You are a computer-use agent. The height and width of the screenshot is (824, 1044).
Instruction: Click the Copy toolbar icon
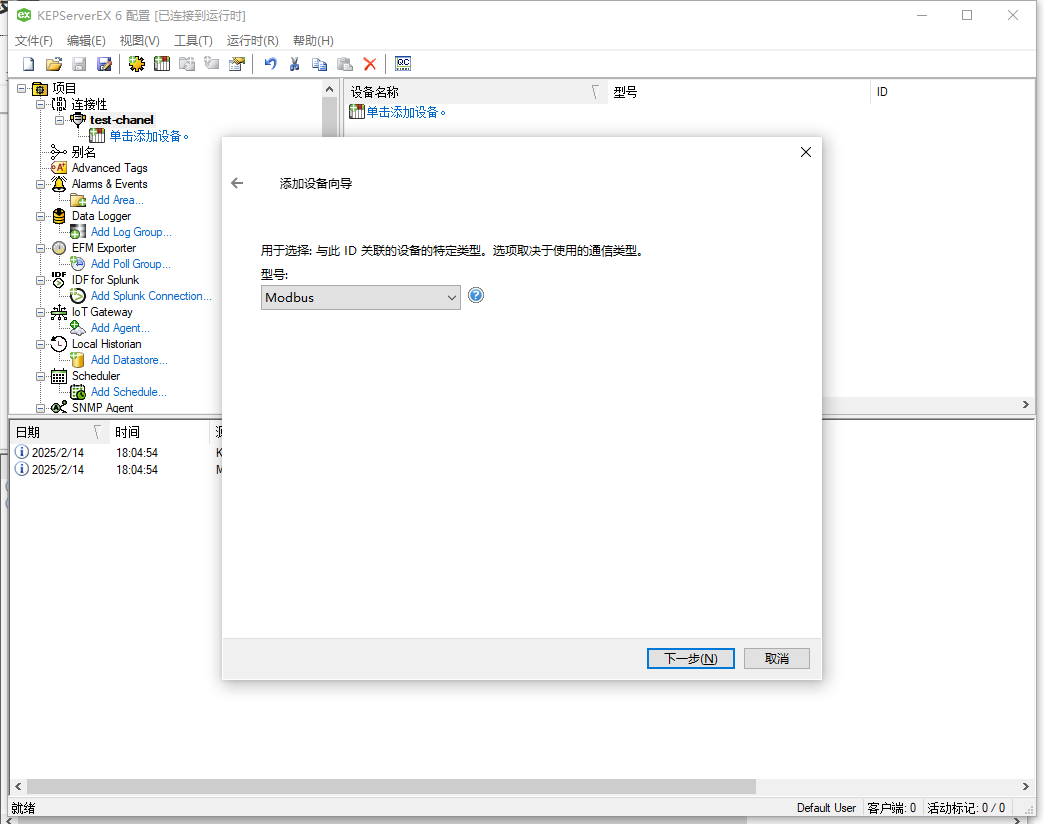tap(320, 64)
